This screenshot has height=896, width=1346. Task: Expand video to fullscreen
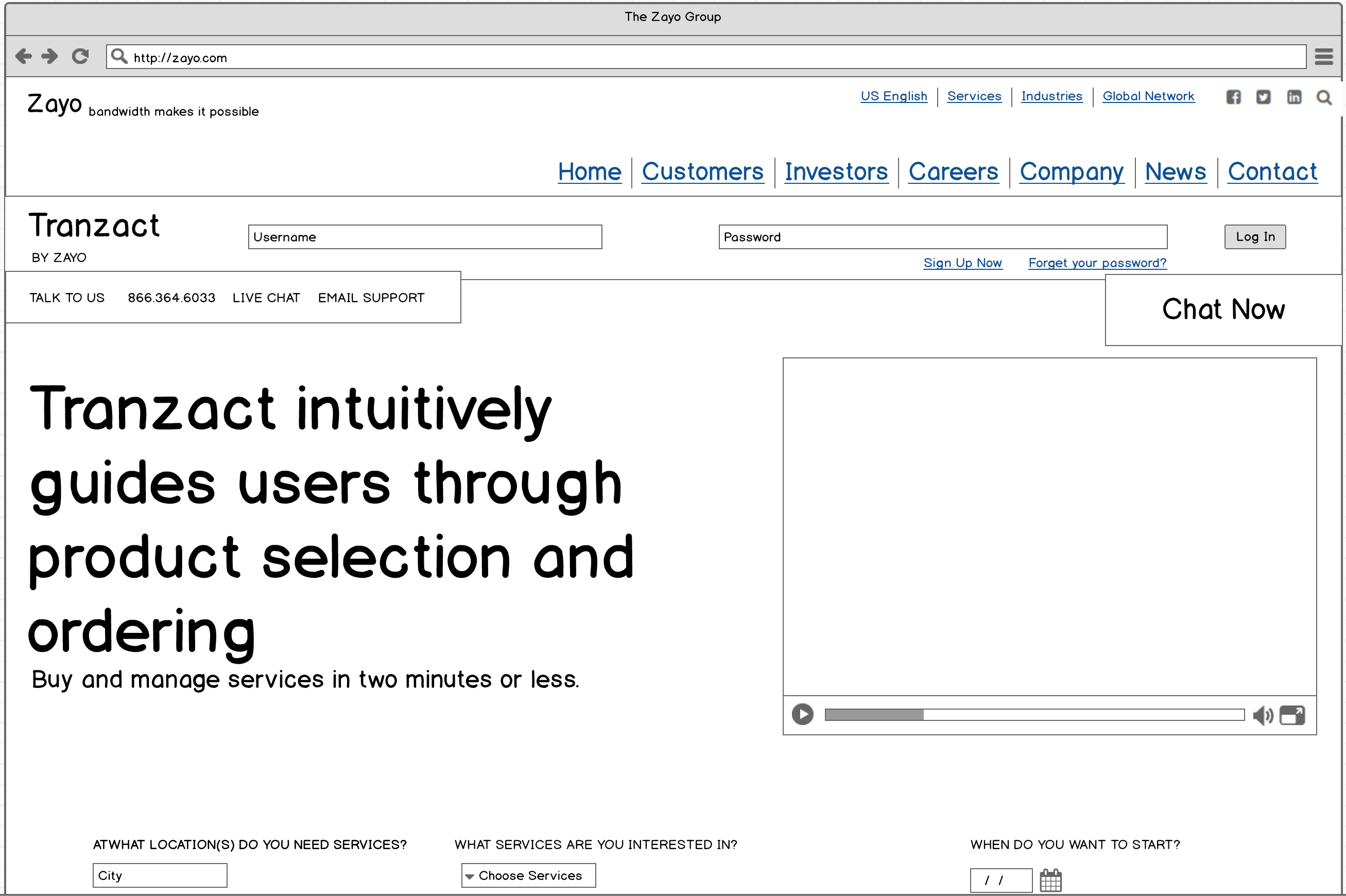point(1292,715)
